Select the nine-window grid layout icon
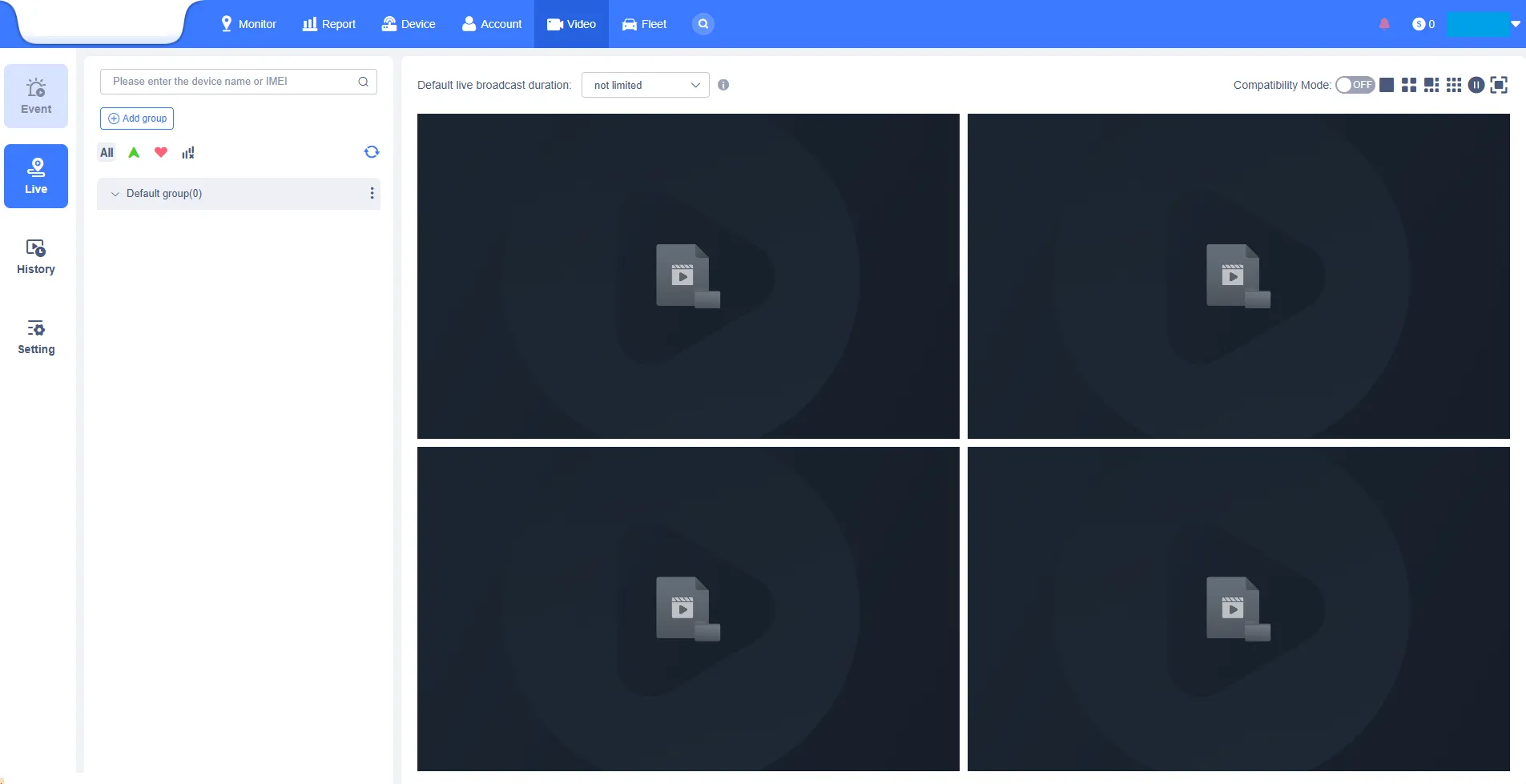 click(x=1454, y=85)
